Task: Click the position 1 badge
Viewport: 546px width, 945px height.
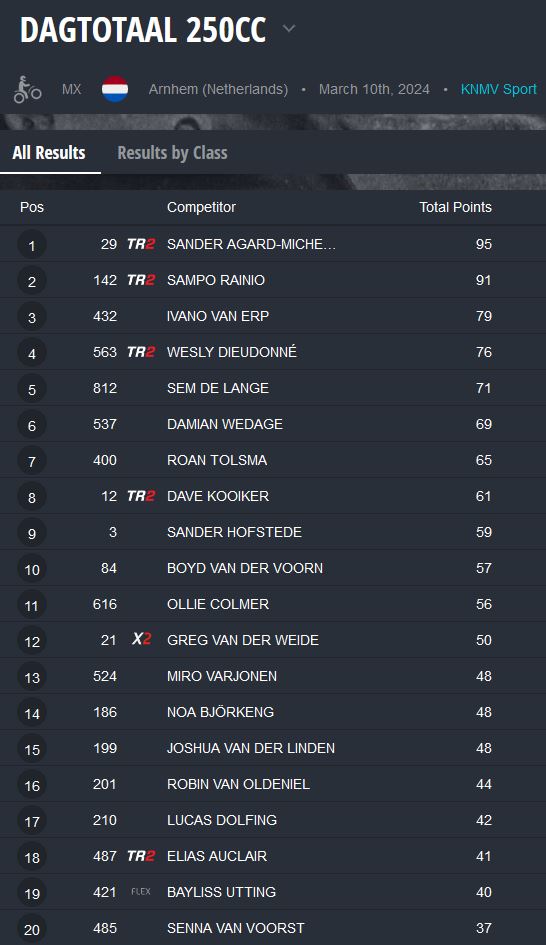Action: click(x=32, y=245)
